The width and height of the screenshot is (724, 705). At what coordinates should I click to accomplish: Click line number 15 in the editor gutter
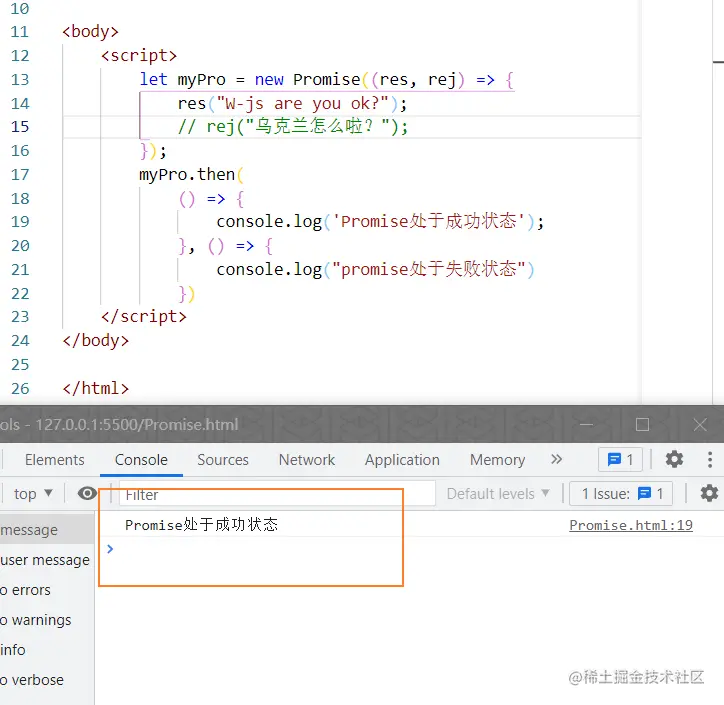[x=20, y=127]
